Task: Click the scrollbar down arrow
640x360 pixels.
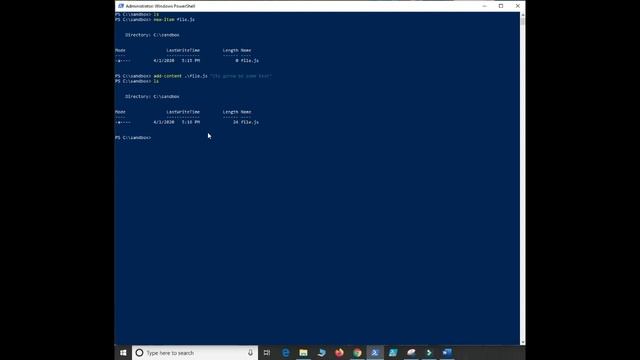Action: (523, 342)
